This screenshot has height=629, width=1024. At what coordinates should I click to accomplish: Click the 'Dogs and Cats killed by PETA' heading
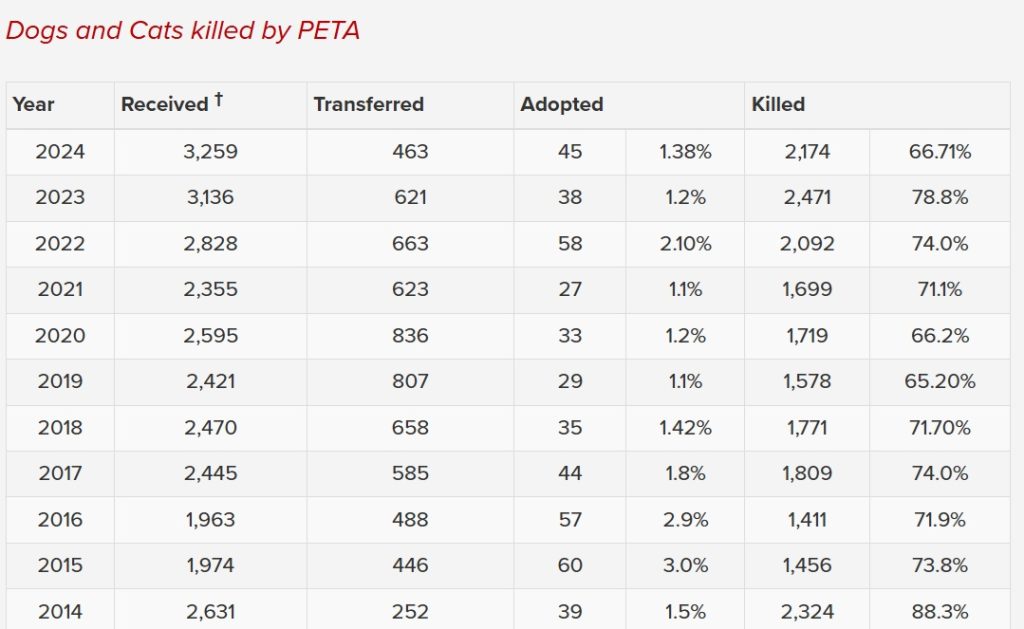(x=182, y=31)
